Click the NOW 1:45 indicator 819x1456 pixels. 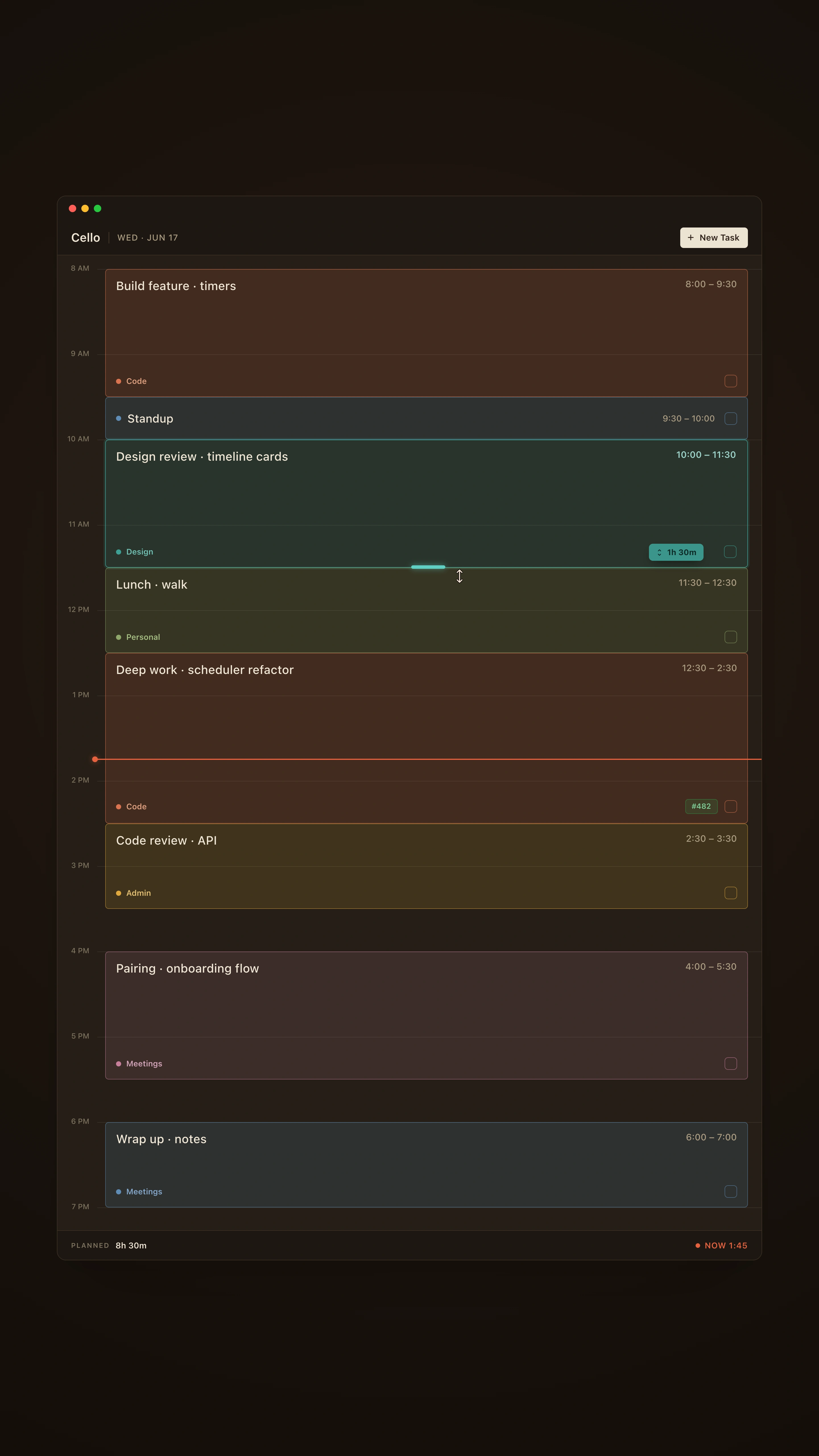point(721,1245)
